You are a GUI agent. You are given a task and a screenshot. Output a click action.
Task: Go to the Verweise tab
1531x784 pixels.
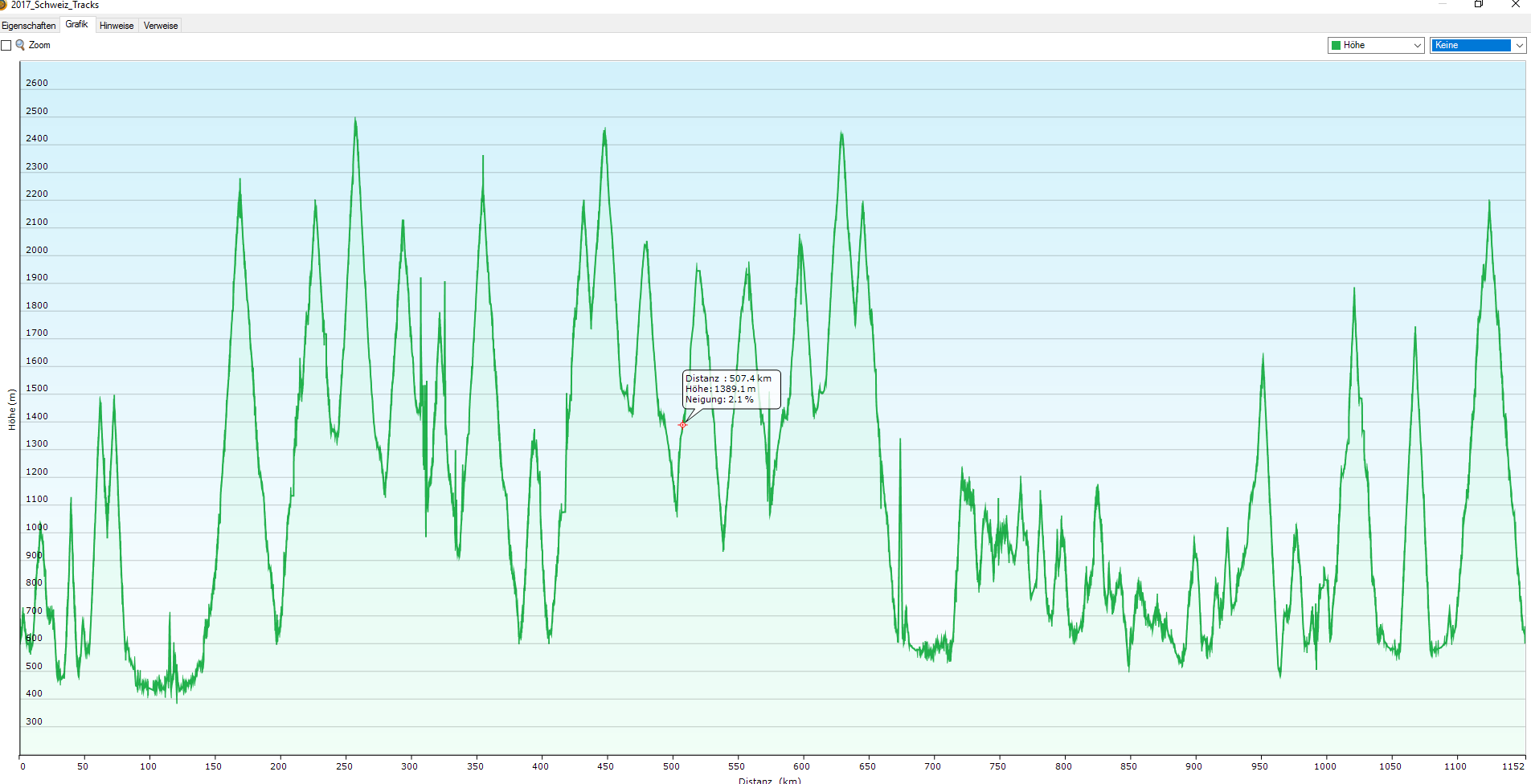click(x=161, y=26)
